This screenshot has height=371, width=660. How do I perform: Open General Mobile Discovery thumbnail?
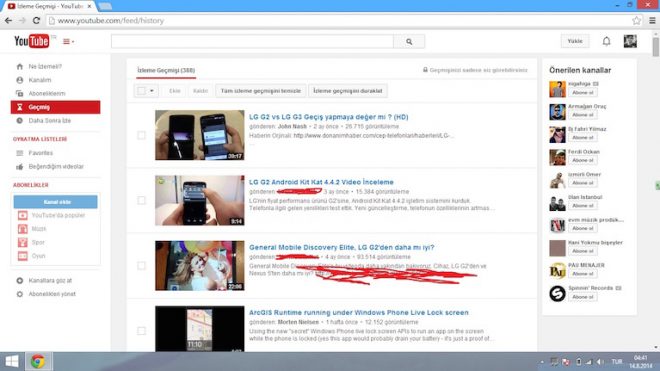coord(200,266)
